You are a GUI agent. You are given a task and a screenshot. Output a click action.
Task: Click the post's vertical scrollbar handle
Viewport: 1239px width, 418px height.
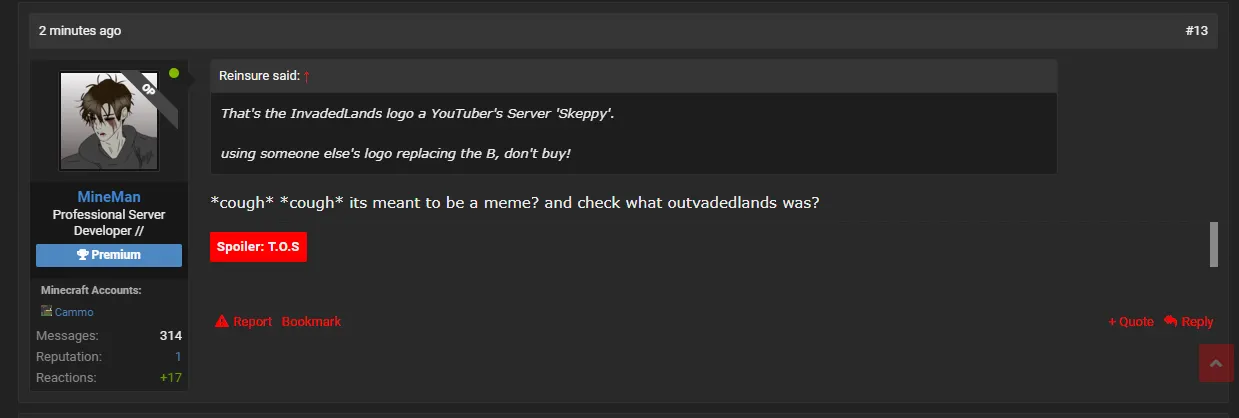tap(1214, 244)
